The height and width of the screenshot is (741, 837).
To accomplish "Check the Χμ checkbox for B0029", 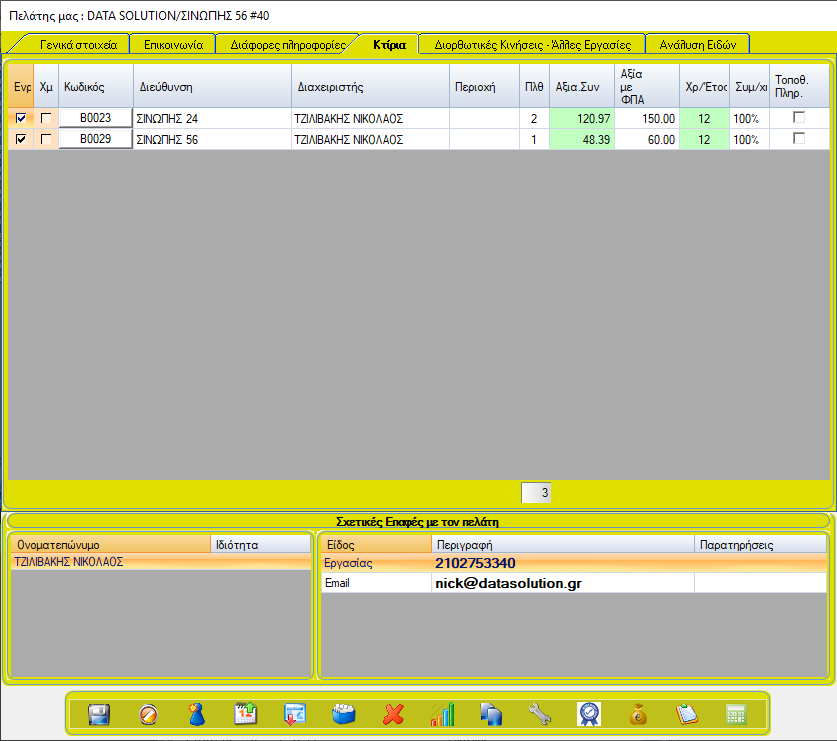I will point(46,140).
